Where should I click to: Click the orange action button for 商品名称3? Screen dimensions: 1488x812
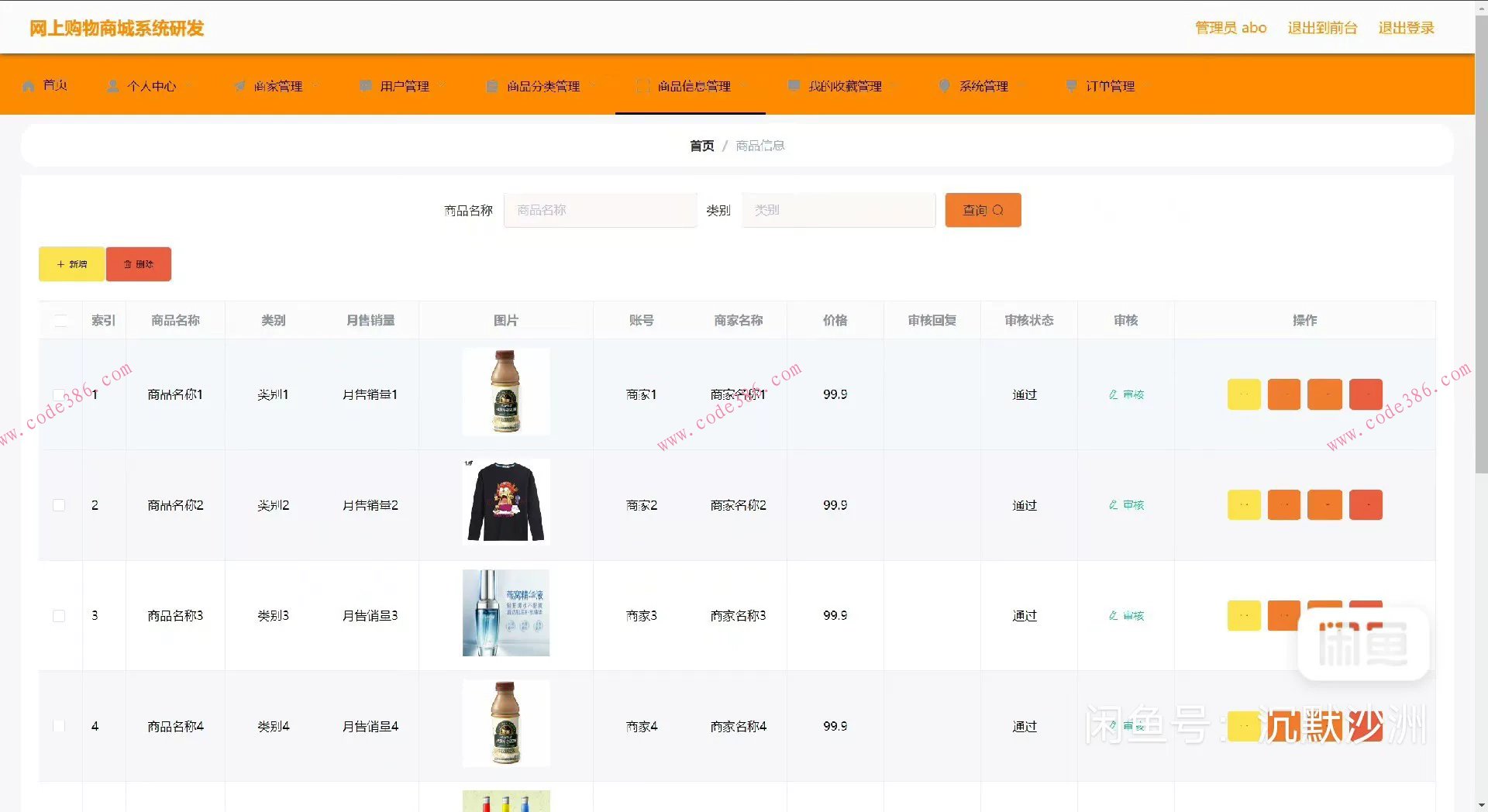pos(1283,615)
